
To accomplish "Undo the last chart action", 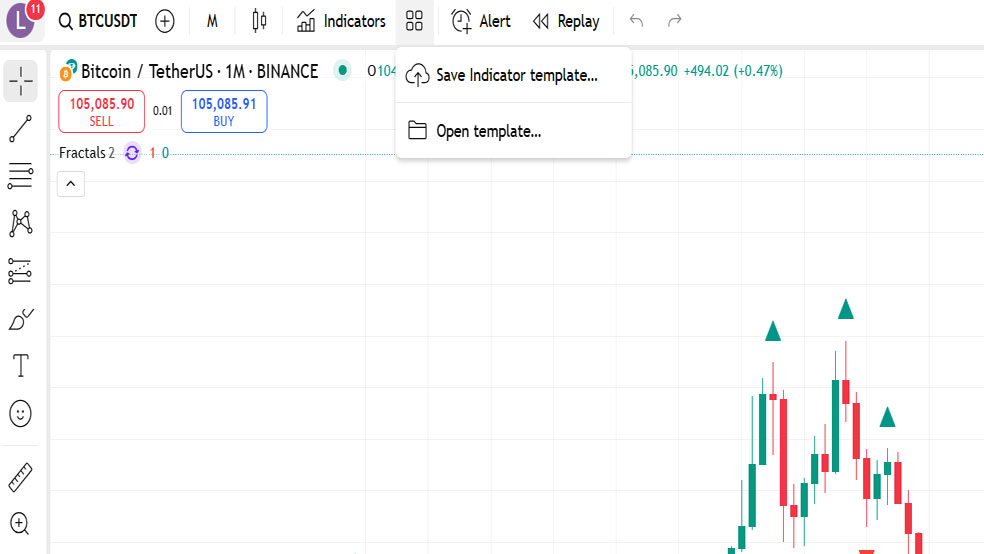I will click(636, 21).
